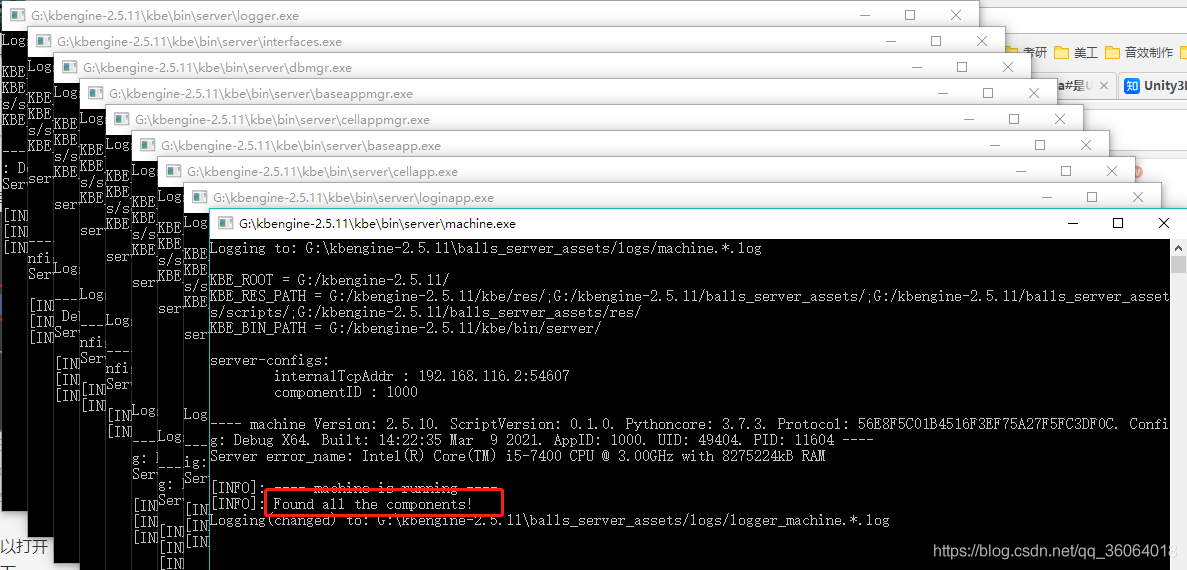Maximize the cellappmgr.exe window
Image resolution: width=1187 pixels, height=570 pixels.
1014,119
